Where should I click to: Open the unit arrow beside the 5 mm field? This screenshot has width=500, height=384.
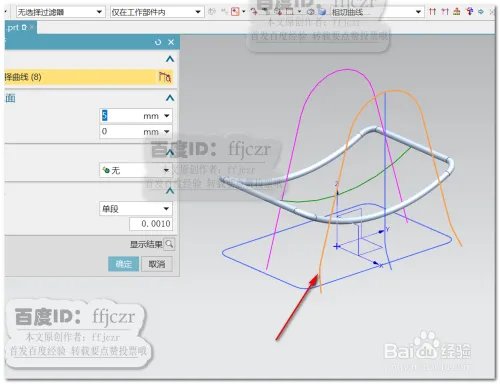[x=166, y=116]
